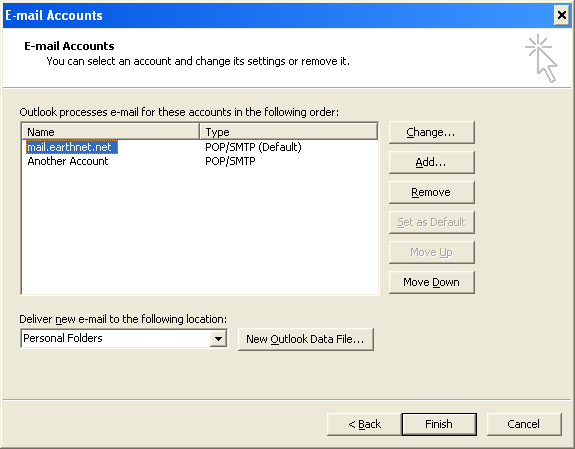Remove the selected e-mail account
Viewport: 575px width, 449px height.
(x=432, y=192)
